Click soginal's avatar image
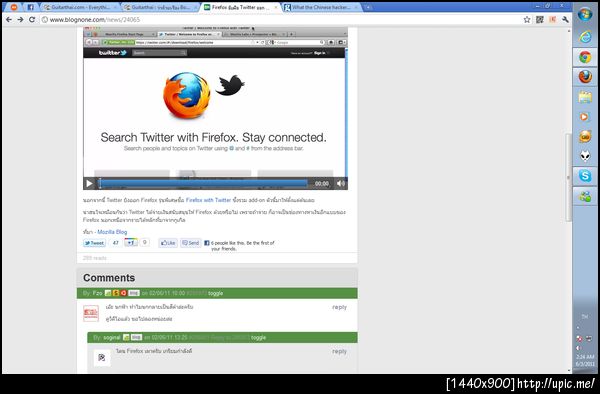 [102, 358]
